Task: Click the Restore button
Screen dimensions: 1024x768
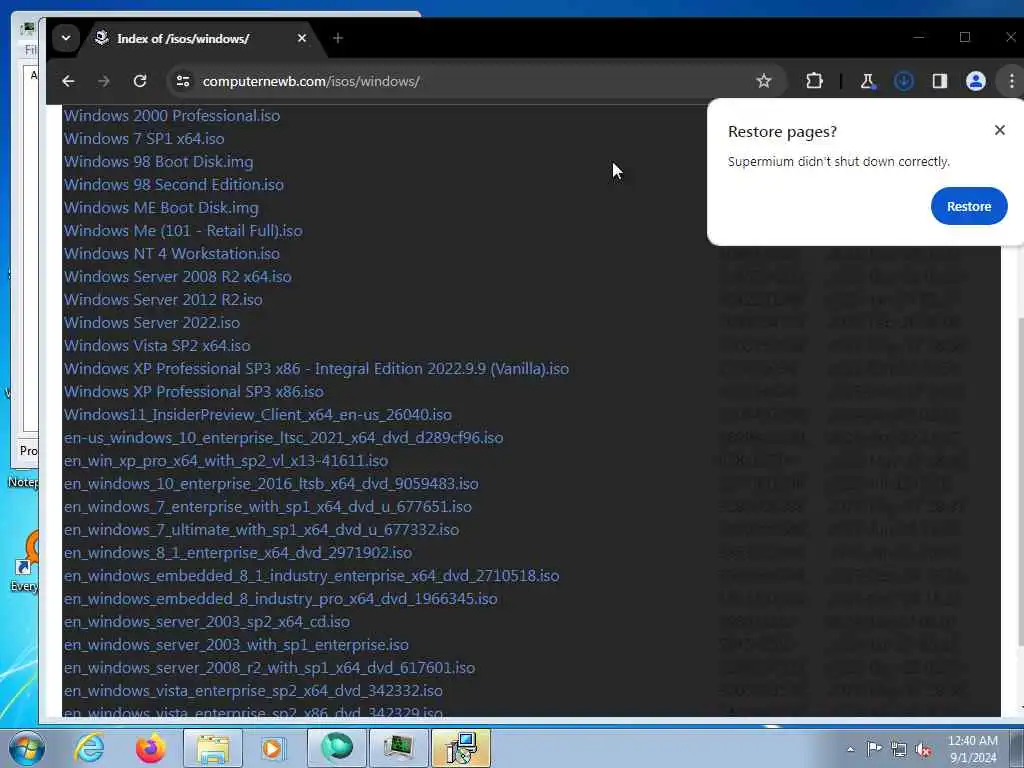Action: 968,206
